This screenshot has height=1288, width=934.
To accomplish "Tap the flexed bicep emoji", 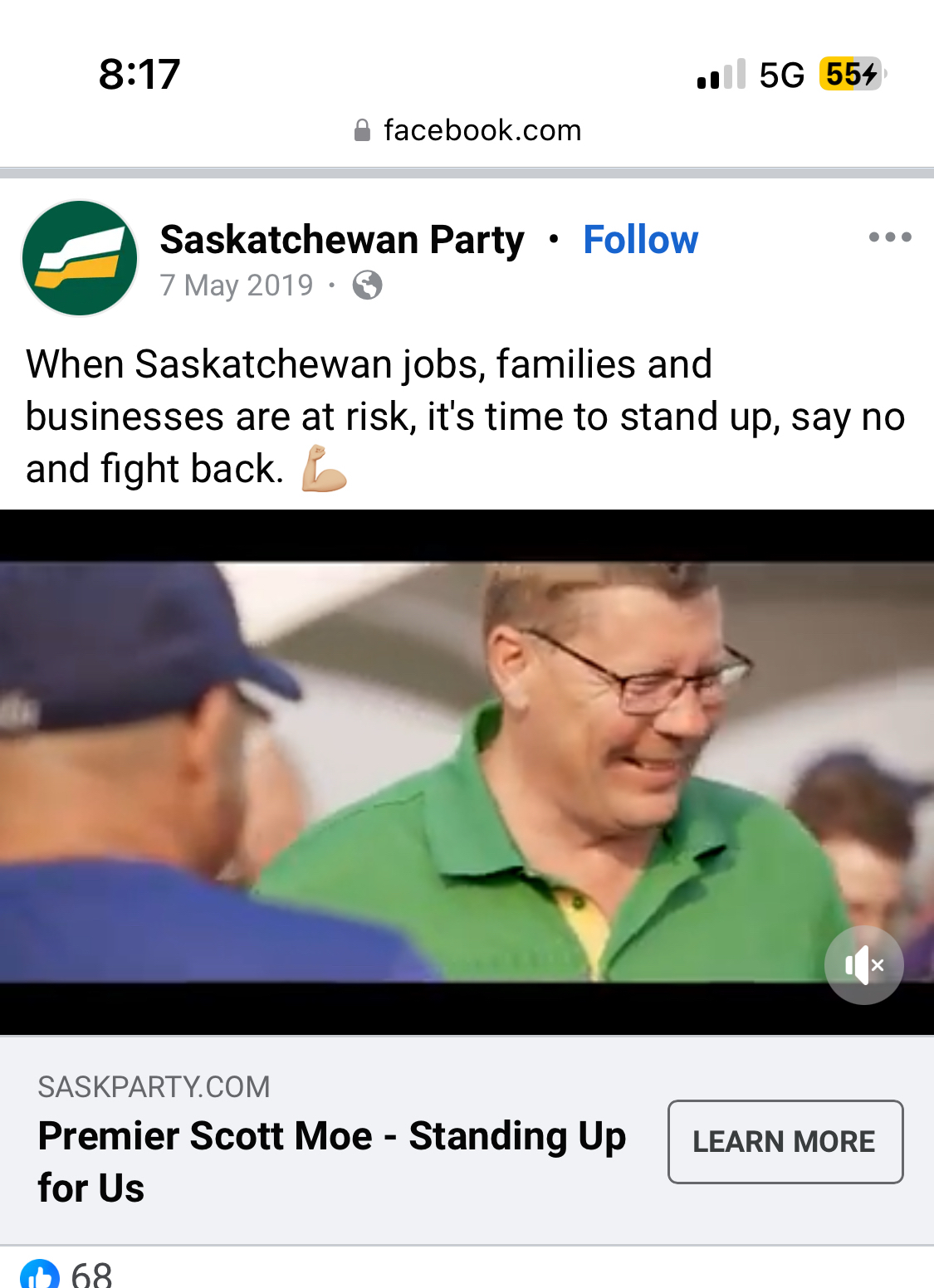I will tap(323, 469).
